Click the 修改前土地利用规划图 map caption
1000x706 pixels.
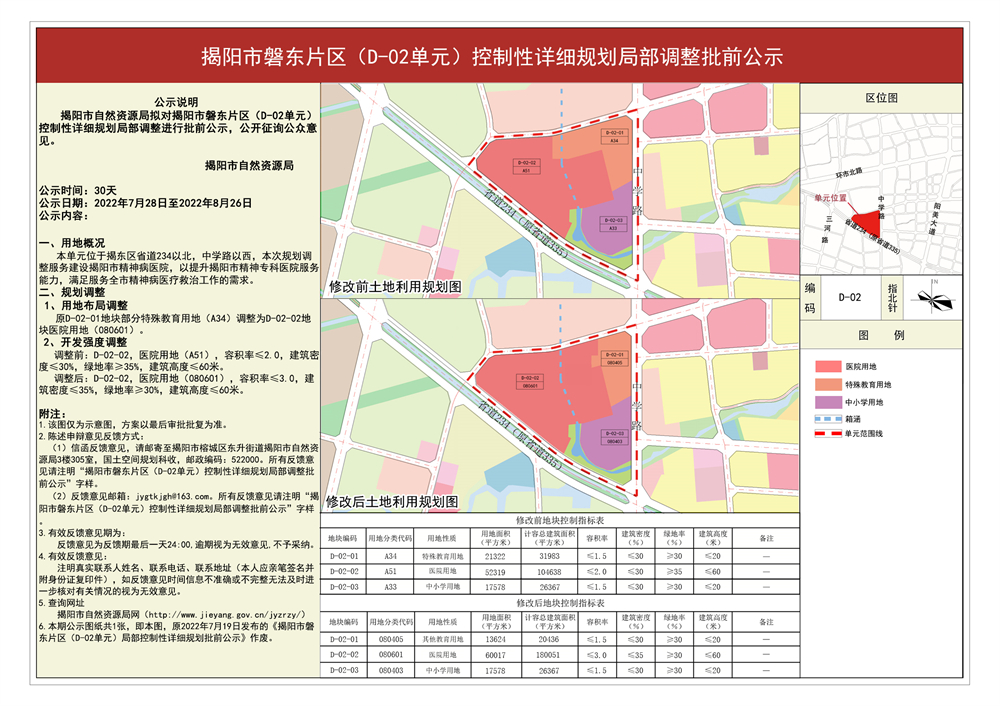click(x=395, y=287)
